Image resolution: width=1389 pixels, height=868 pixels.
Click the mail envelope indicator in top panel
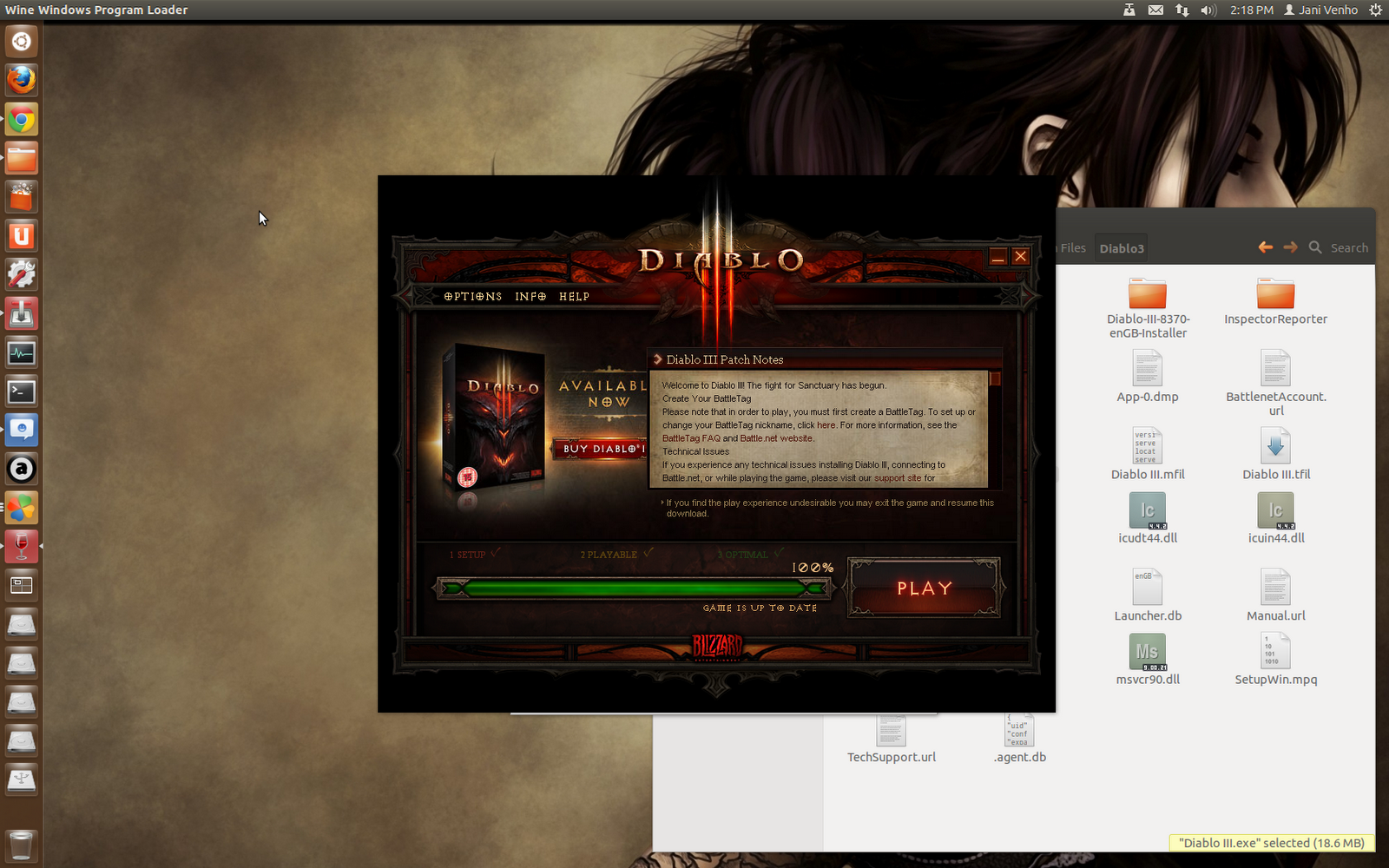tap(1155, 10)
